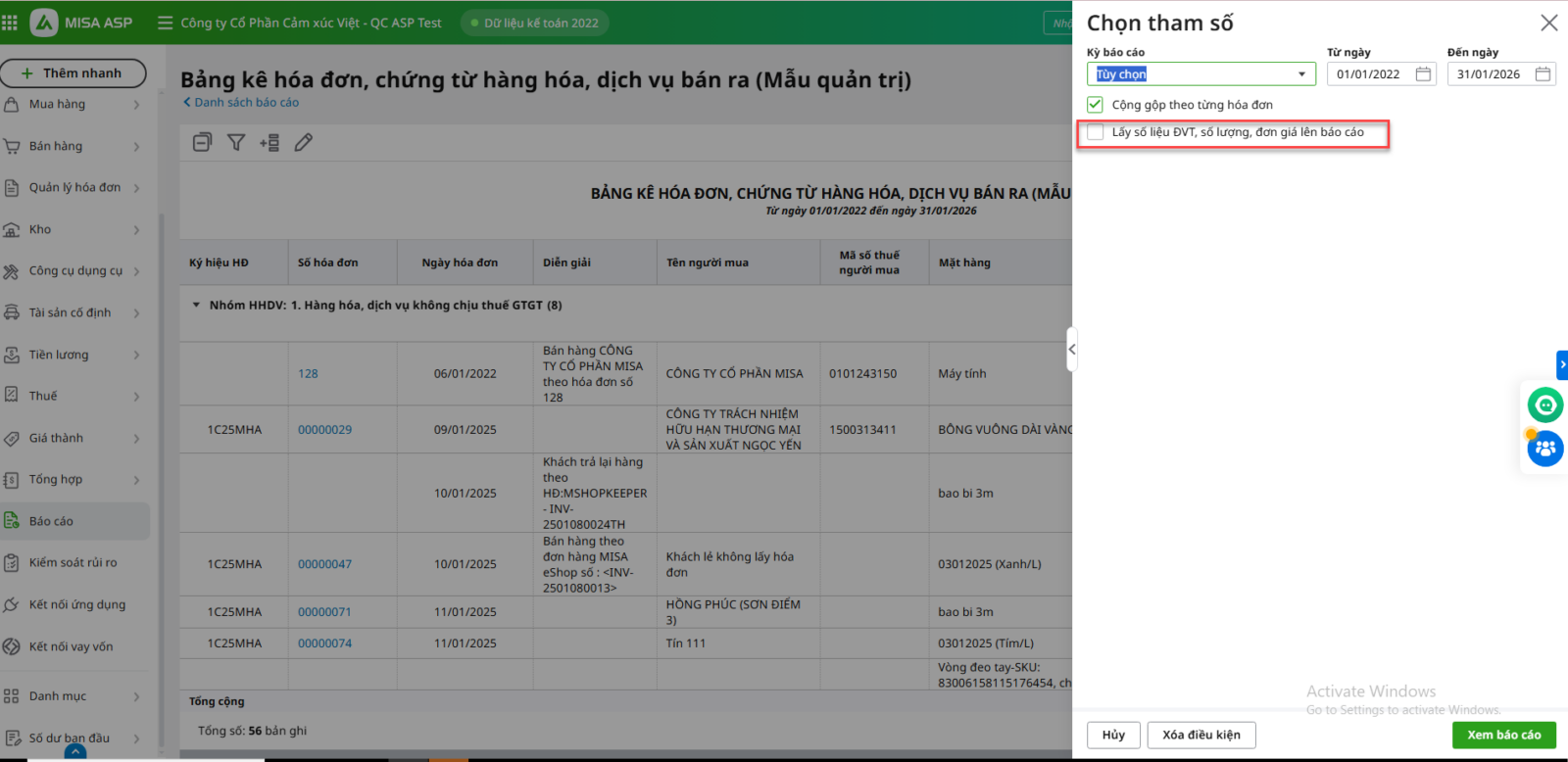This screenshot has height=762, width=1568.
Task: Click the Từ ngày date input field
Action: point(1369,74)
